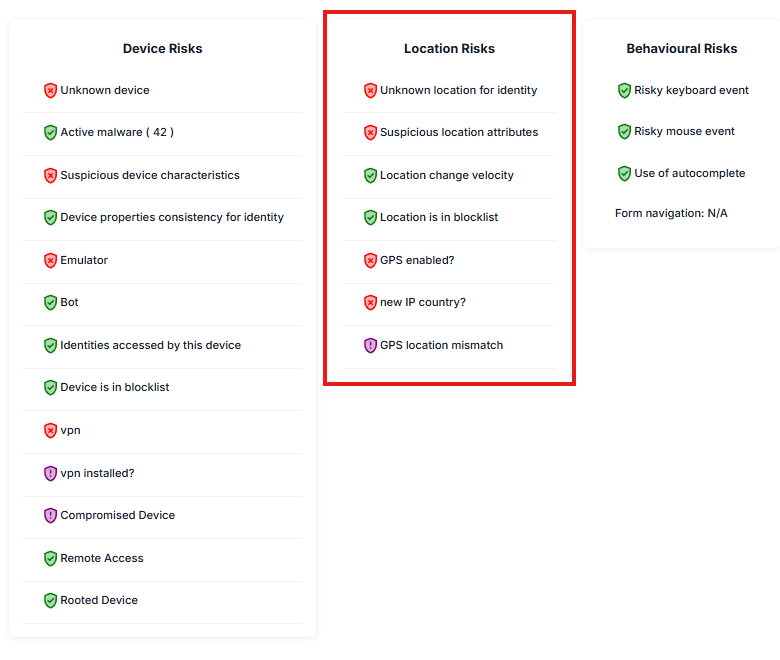
Task: Click the green shield beside Active malware
Action: pyautogui.click(x=50, y=132)
